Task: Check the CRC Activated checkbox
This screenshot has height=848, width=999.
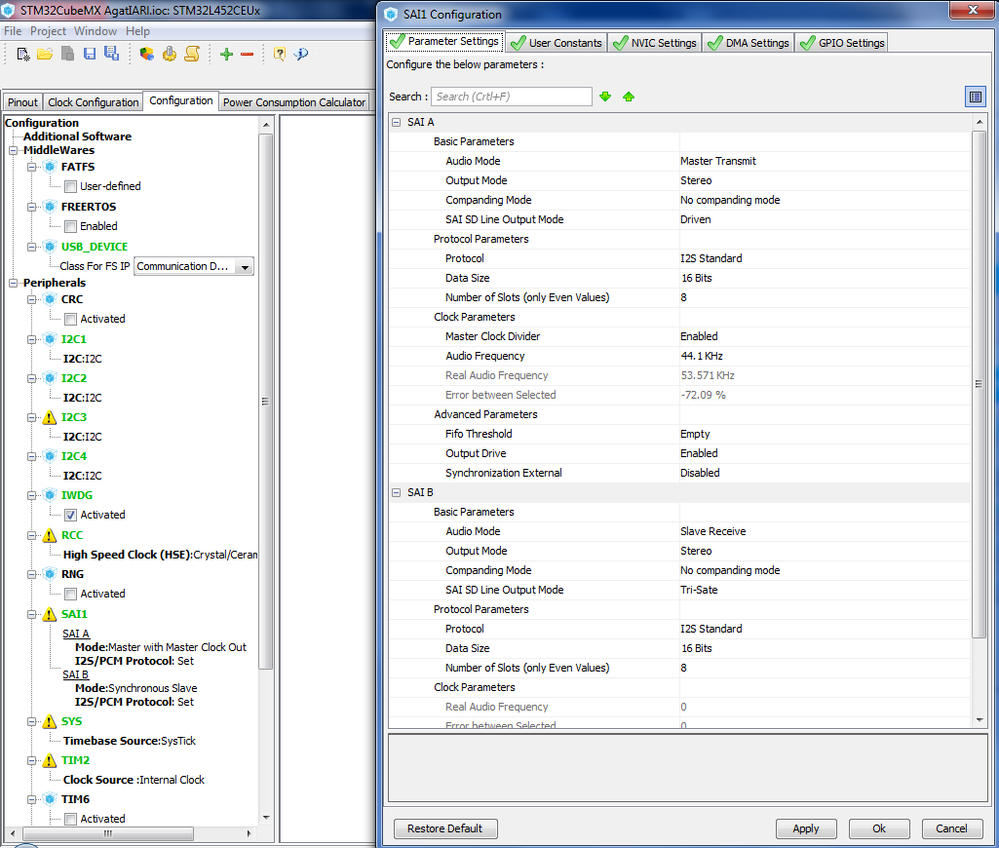Action: pos(71,319)
